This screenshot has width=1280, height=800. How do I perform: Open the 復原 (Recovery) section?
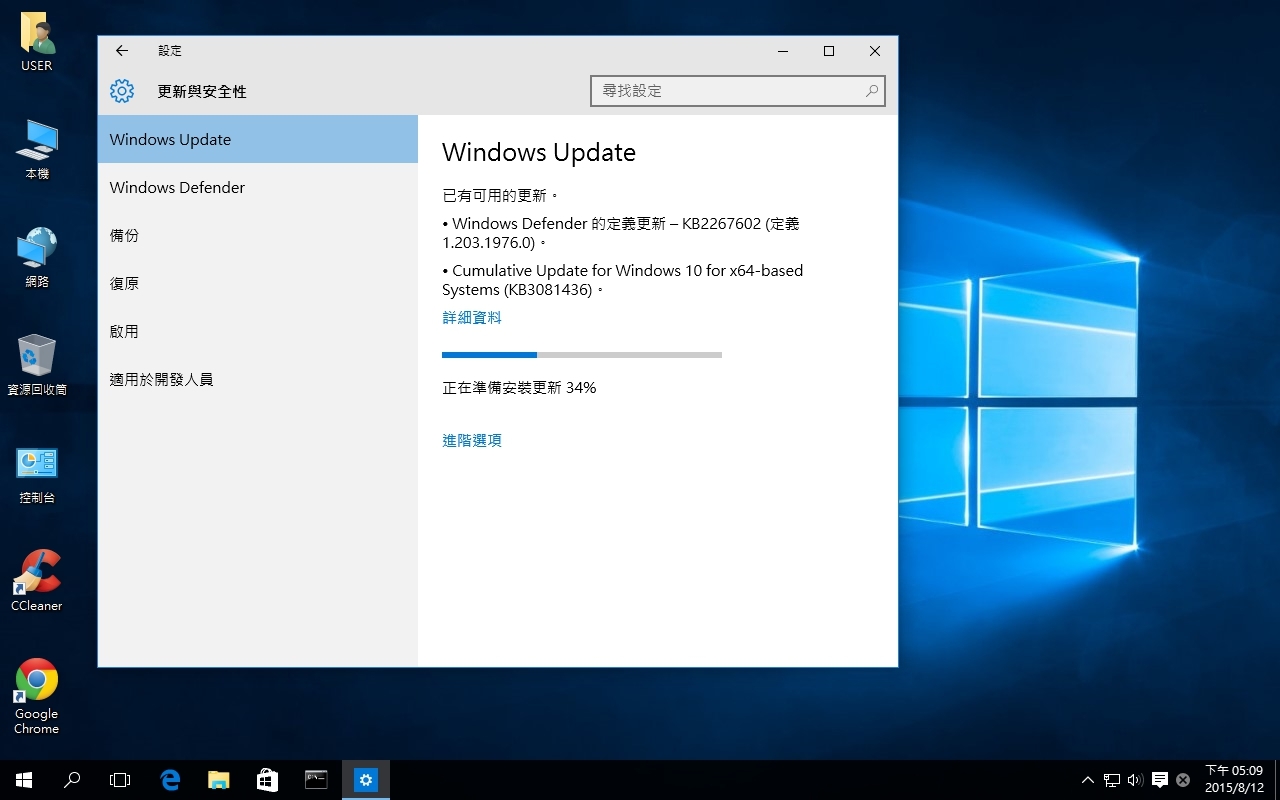(x=258, y=283)
